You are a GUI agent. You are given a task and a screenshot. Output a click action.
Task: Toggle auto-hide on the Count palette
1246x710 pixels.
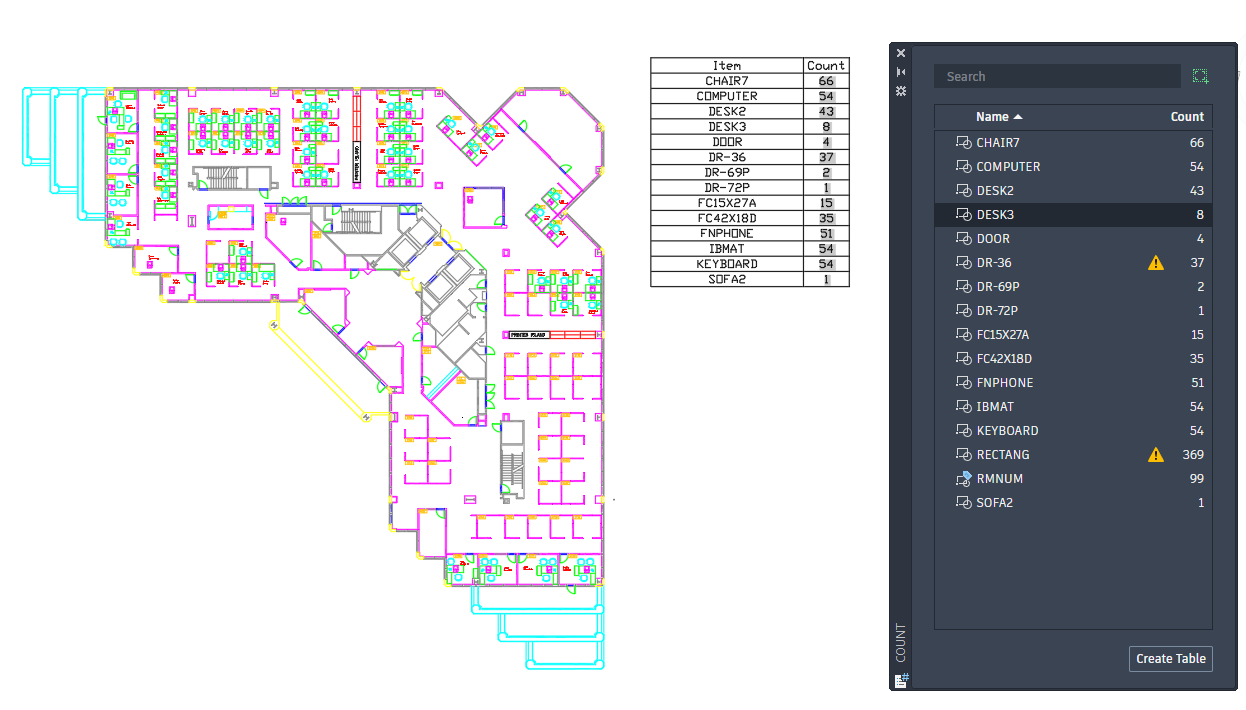coord(901,71)
